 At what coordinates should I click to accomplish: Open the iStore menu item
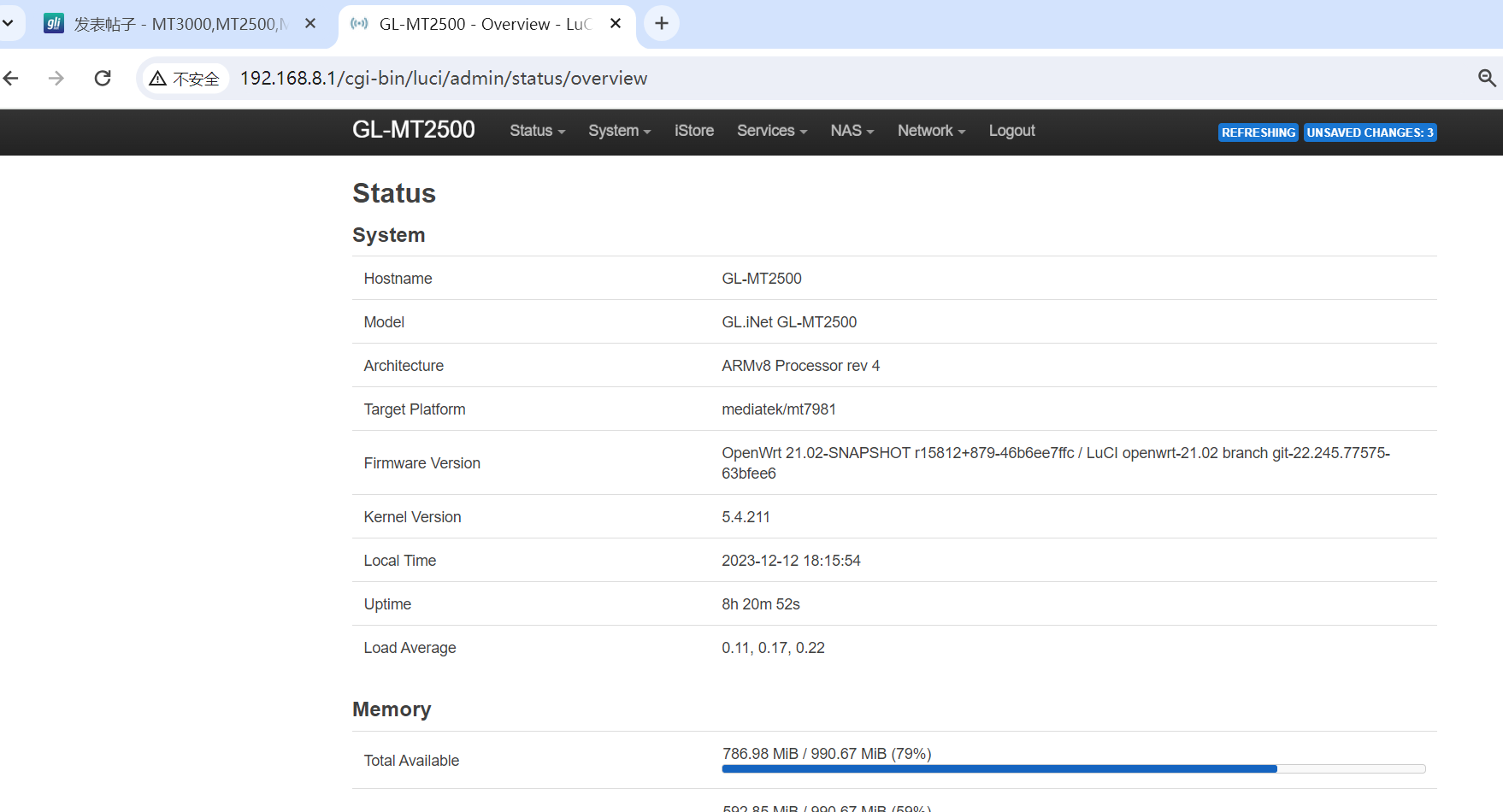(693, 131)
